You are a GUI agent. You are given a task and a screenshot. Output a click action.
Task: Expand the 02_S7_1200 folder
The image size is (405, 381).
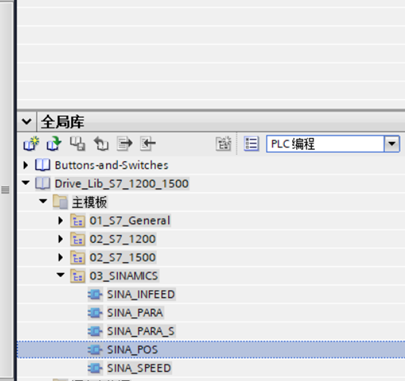[x=60, y=239]
